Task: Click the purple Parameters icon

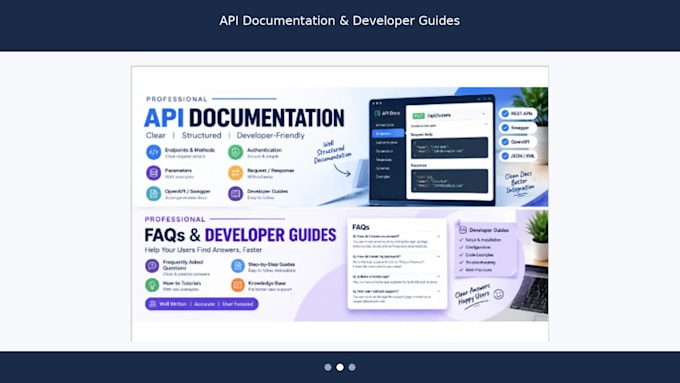Action: (x=154, y=173)
